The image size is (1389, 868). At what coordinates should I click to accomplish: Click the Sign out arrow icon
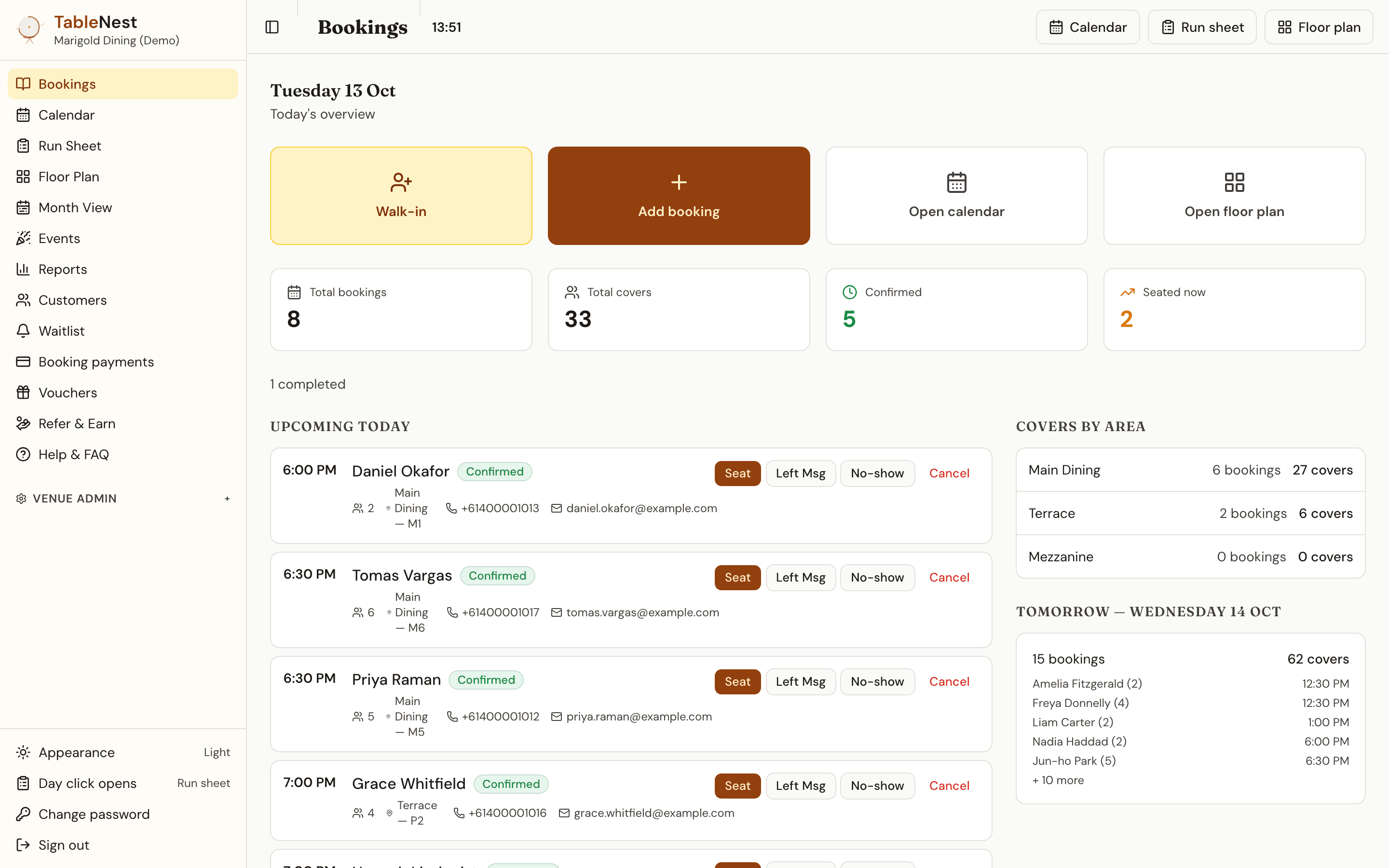[23, 844]
